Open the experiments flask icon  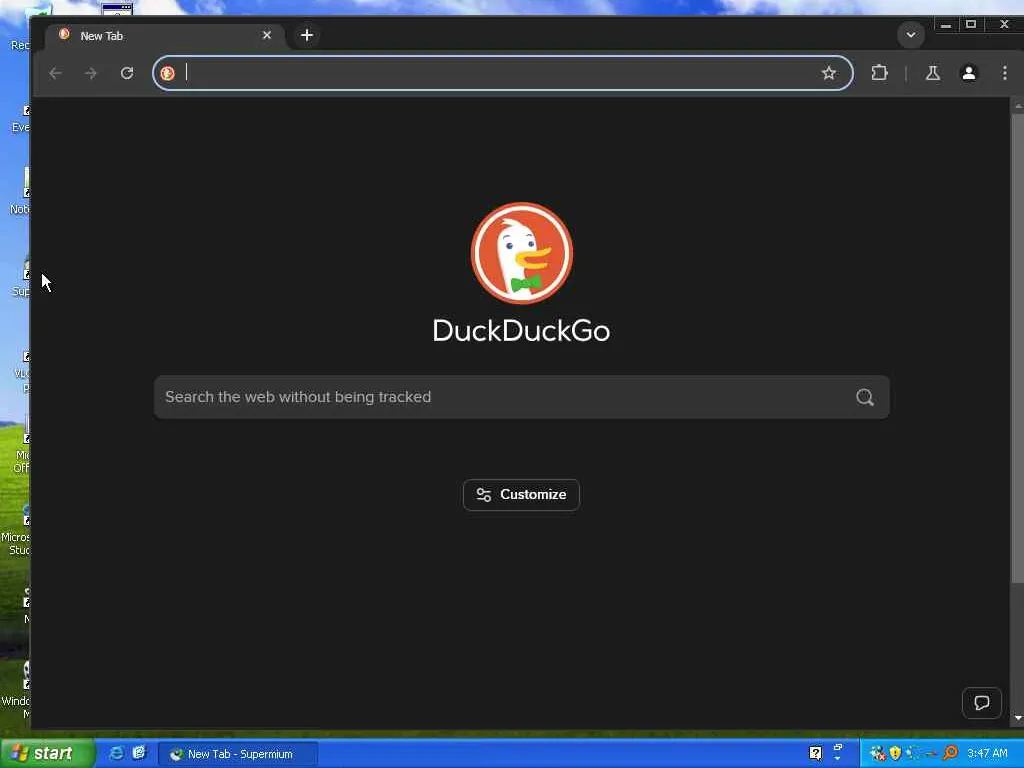933,73
